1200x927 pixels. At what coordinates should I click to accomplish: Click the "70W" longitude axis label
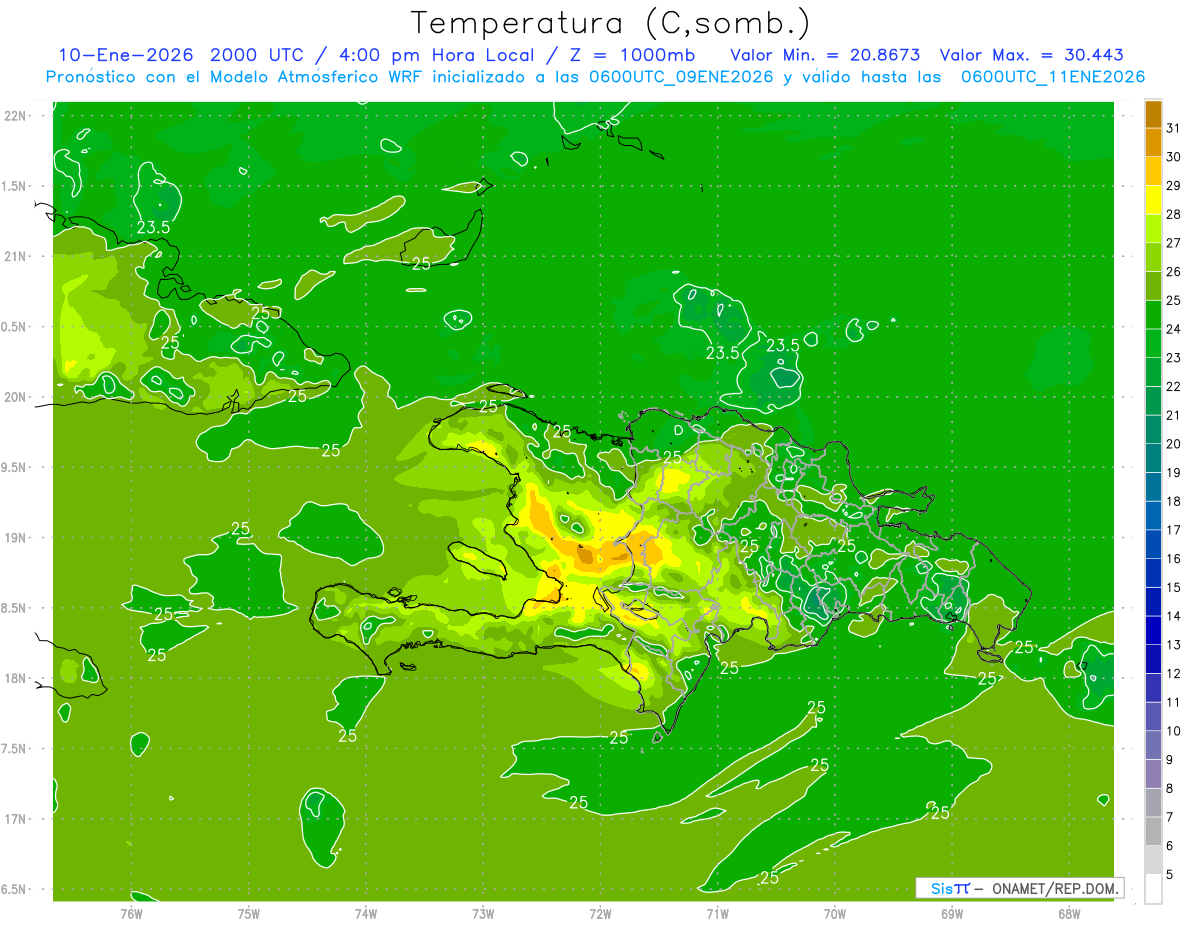coord(834,913)
